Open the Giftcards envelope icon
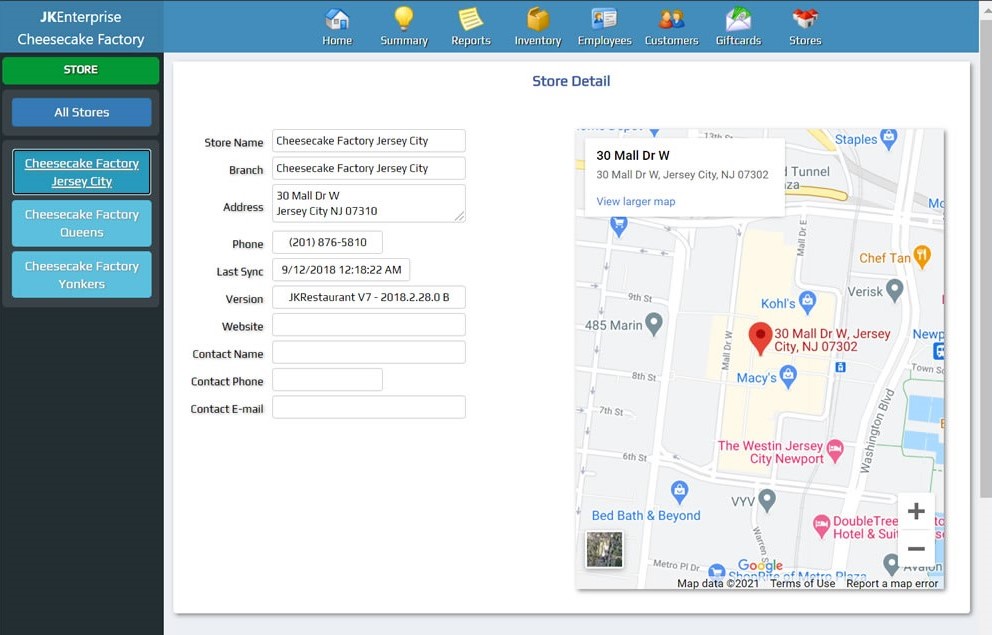 point(738,19)
